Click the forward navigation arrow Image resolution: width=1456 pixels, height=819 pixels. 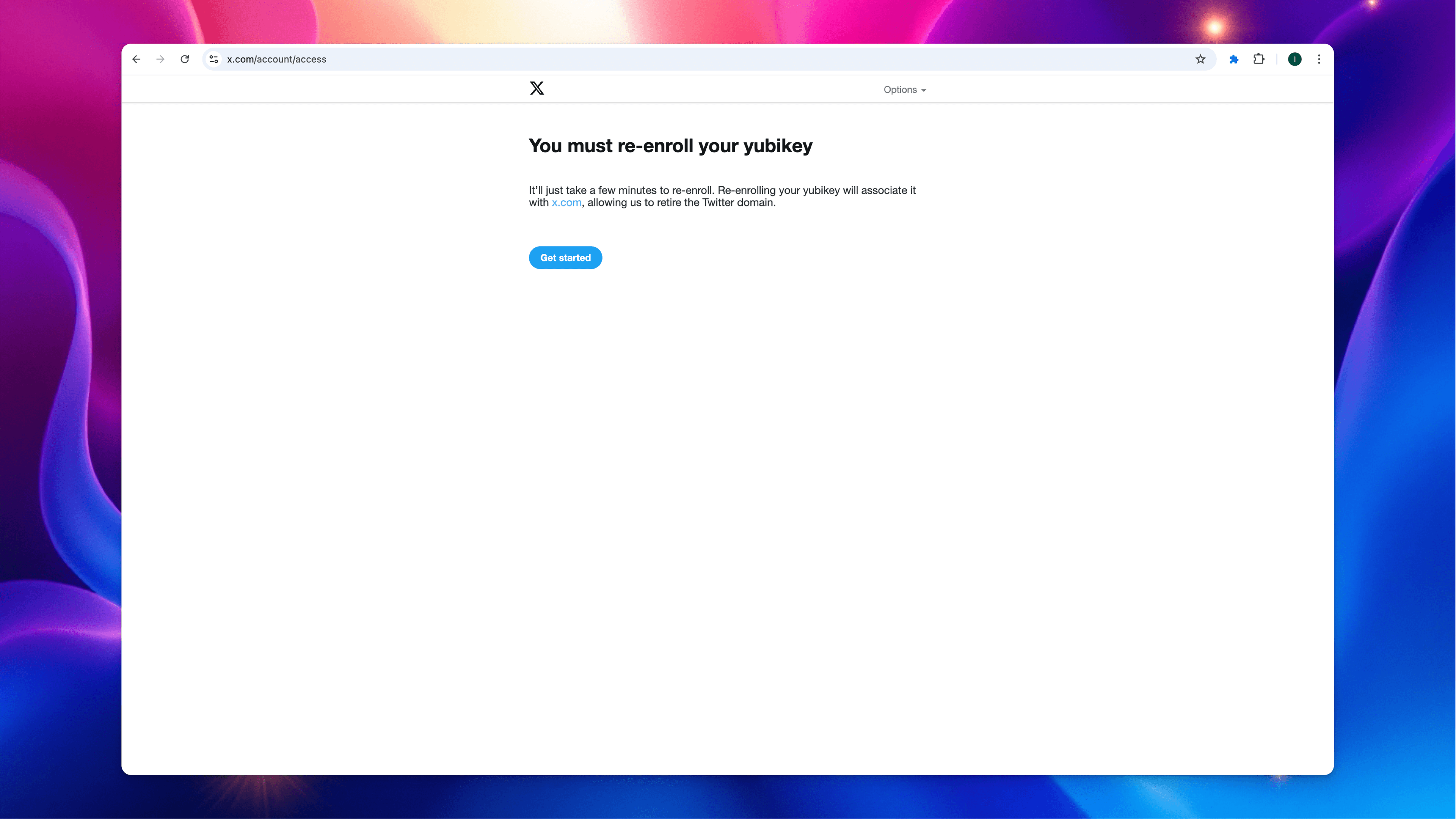tap(160, 59)
